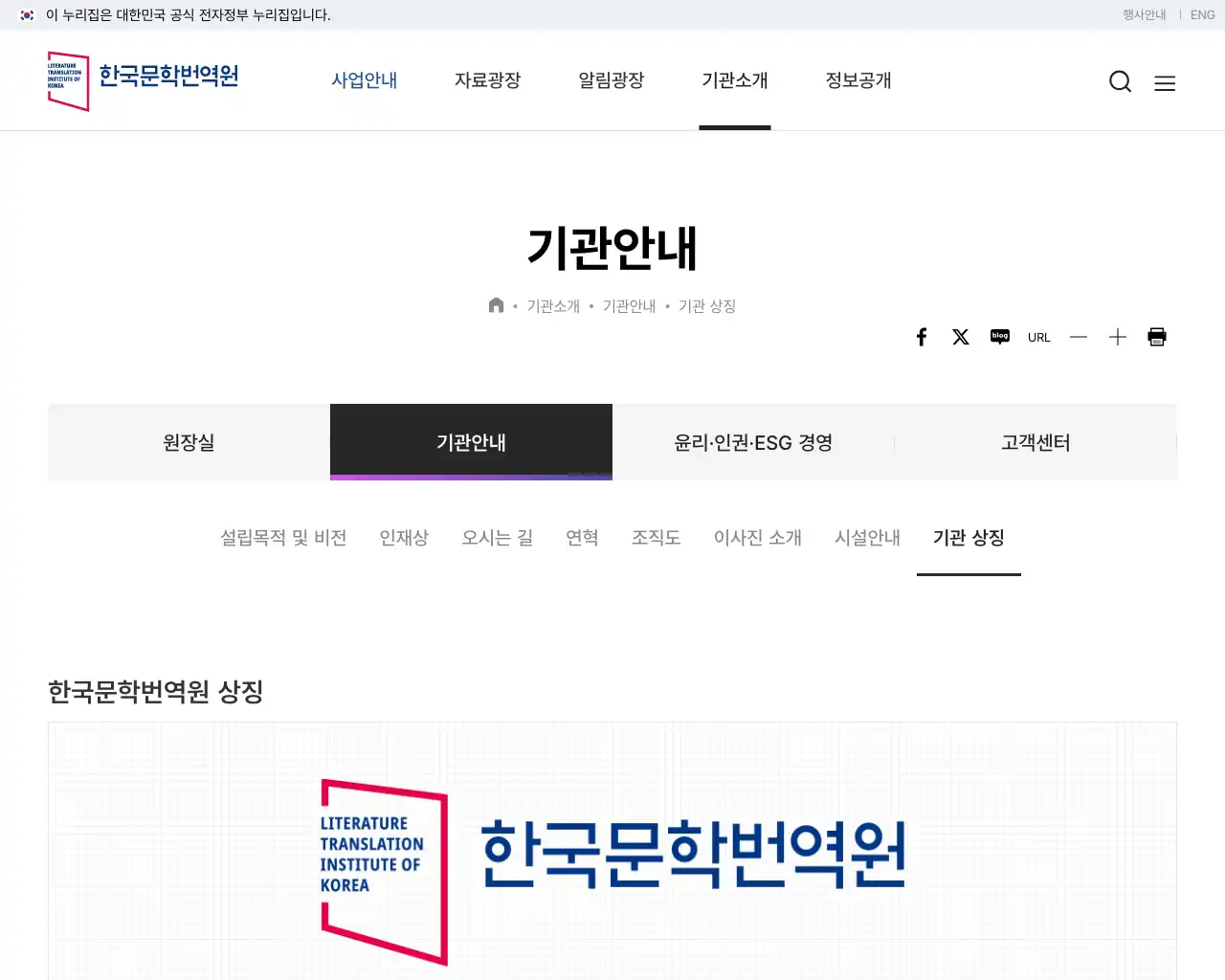Open the hamburger sitemap menu

[x=1165, y=83]
